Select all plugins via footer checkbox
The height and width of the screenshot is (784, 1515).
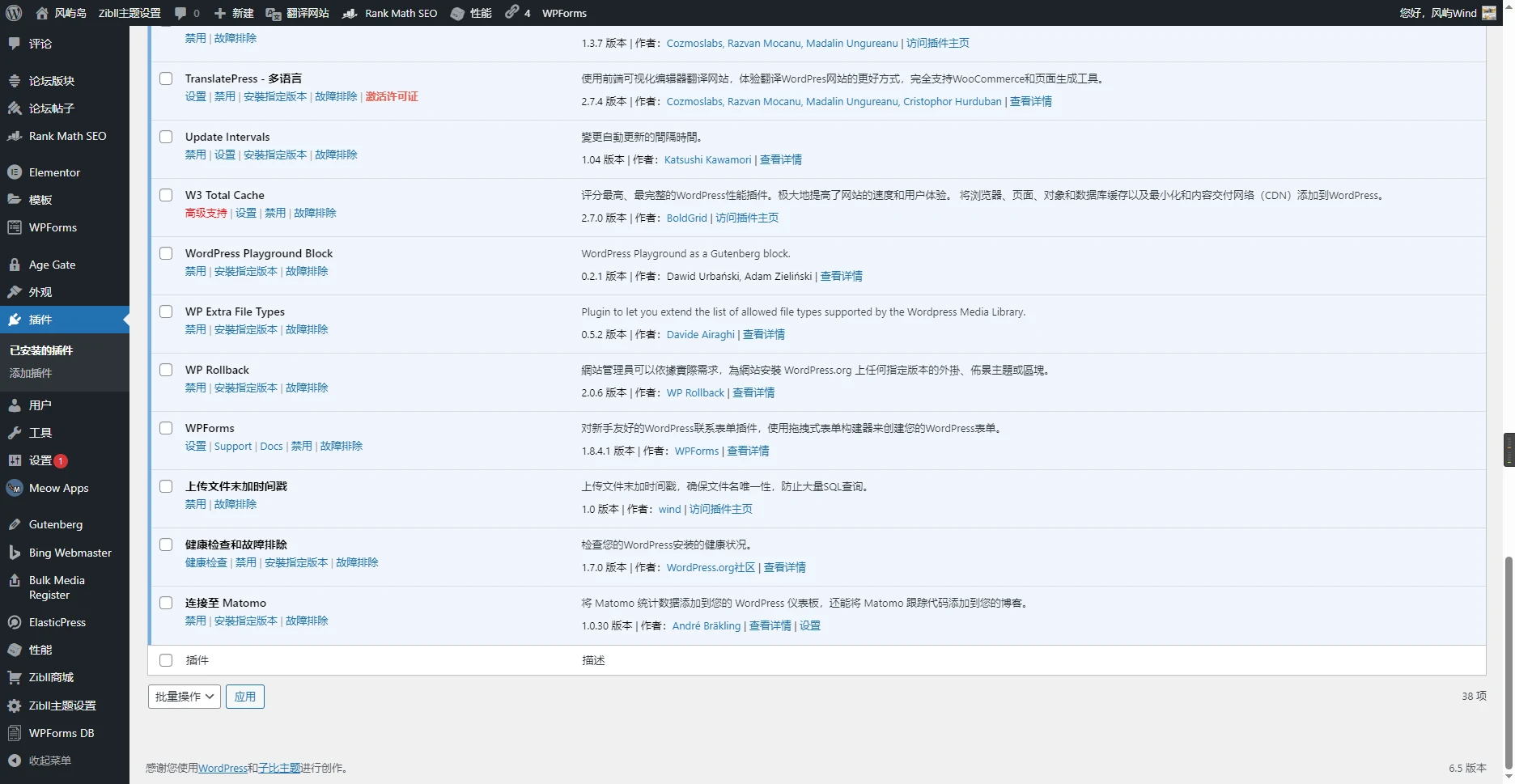(x=166, y=660)
